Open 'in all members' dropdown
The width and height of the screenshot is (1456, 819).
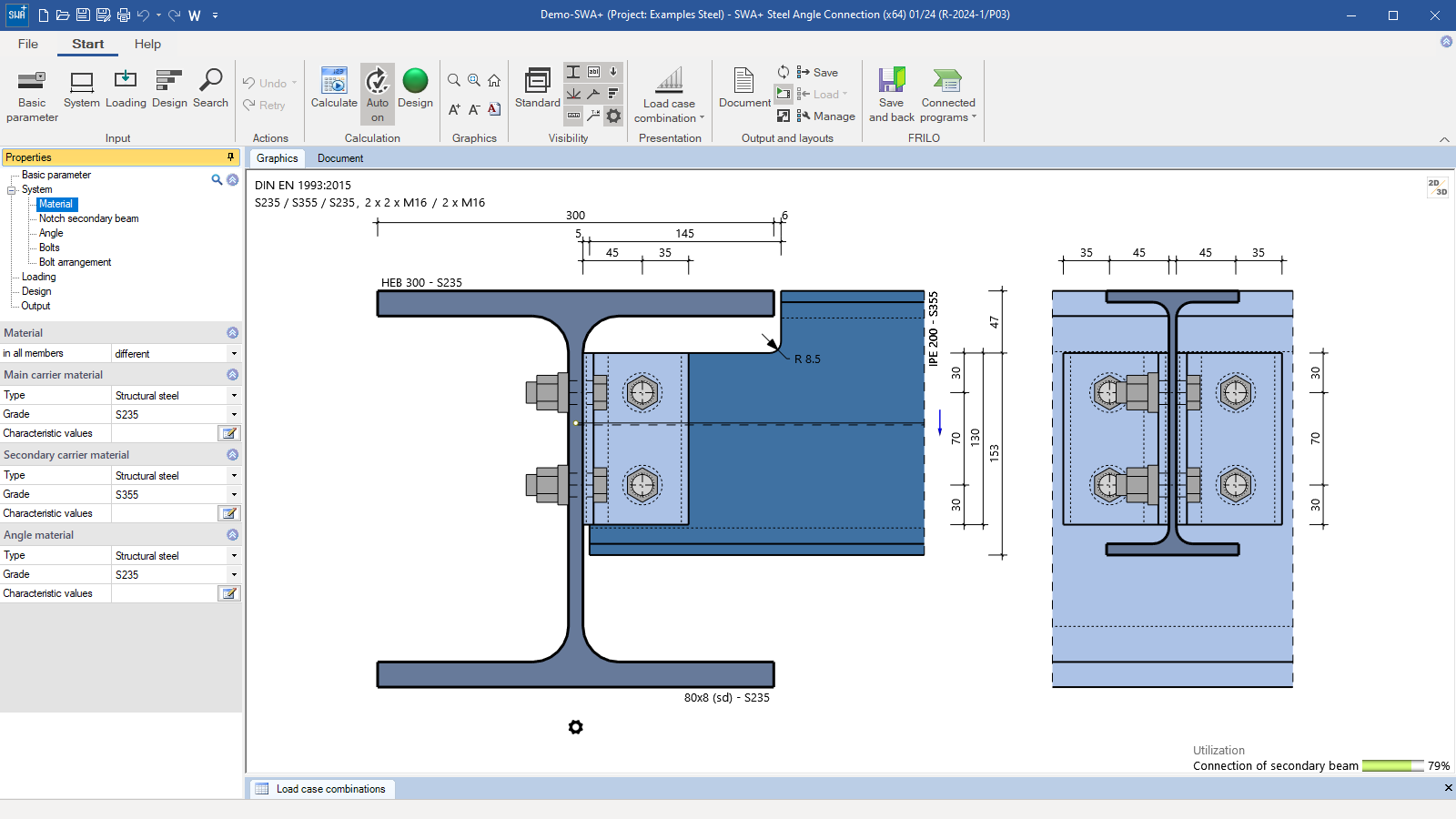point(234,353)
